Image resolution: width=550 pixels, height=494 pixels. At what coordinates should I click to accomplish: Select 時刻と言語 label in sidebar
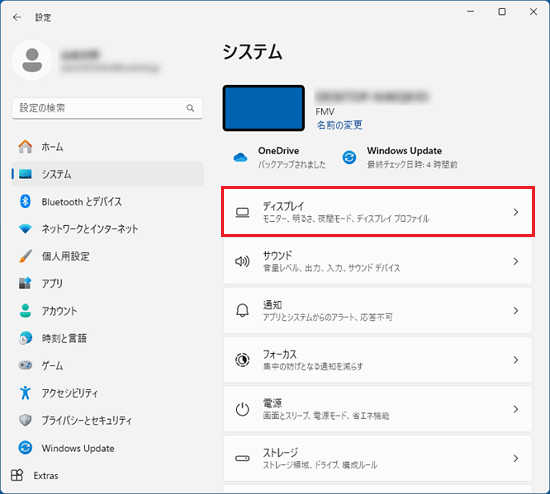point(64,338)
